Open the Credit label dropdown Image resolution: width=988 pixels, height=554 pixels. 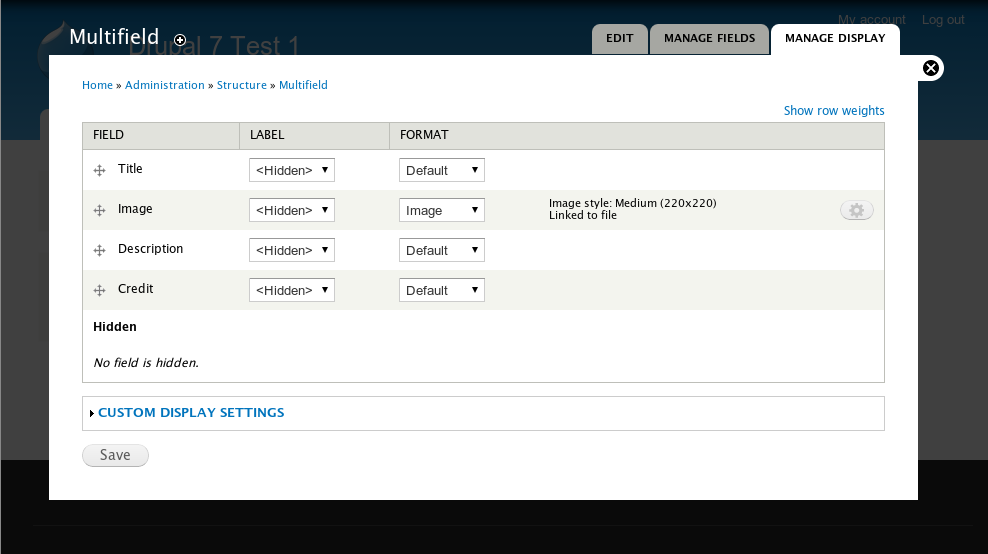[x=292, y=290]
